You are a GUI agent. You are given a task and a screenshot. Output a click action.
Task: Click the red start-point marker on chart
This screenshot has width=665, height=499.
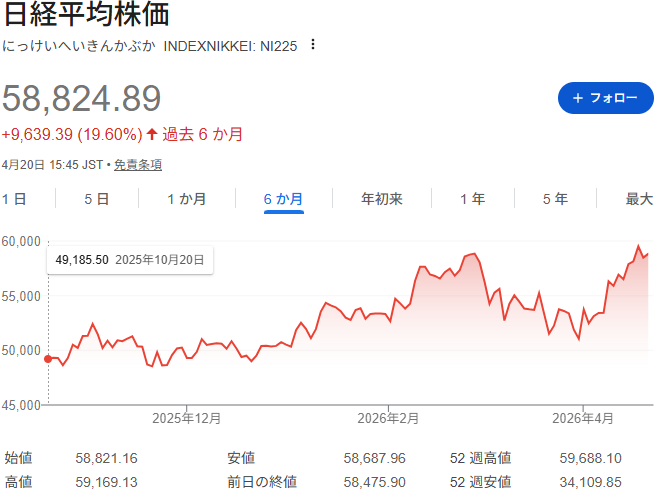(48, 359)
